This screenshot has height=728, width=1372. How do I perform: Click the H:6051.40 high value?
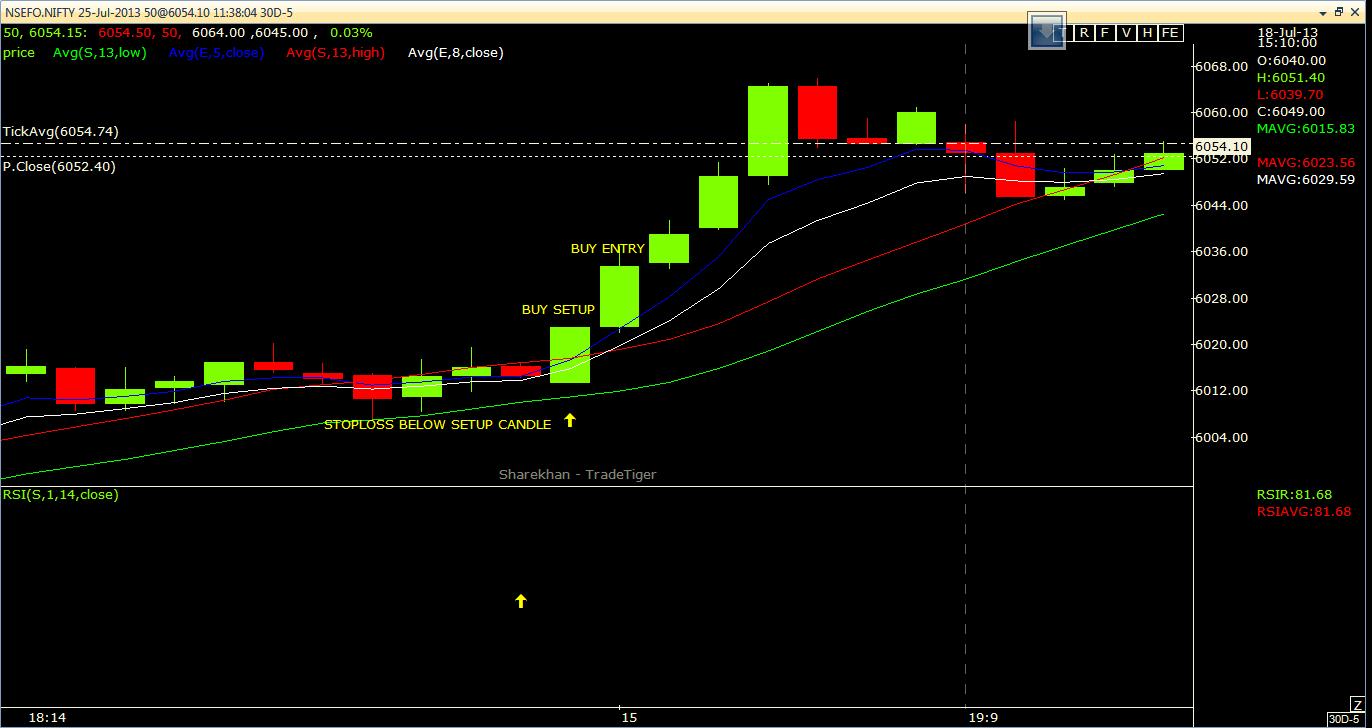[1291, 78]
